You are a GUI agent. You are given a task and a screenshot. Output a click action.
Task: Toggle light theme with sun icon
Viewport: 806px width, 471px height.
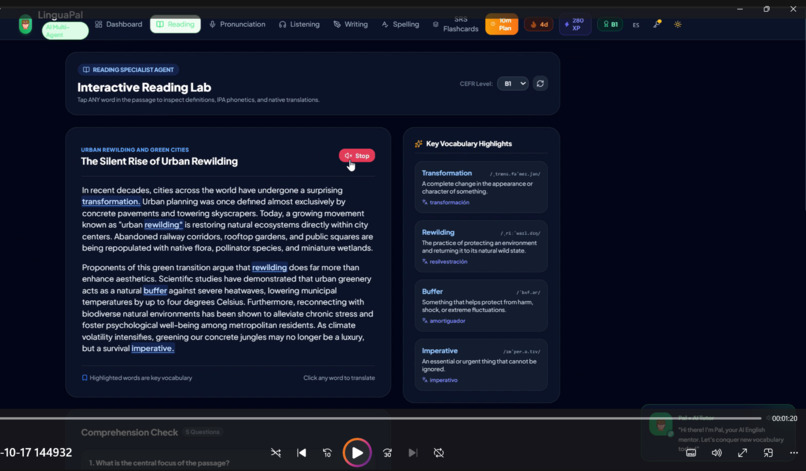click(677, 24)
